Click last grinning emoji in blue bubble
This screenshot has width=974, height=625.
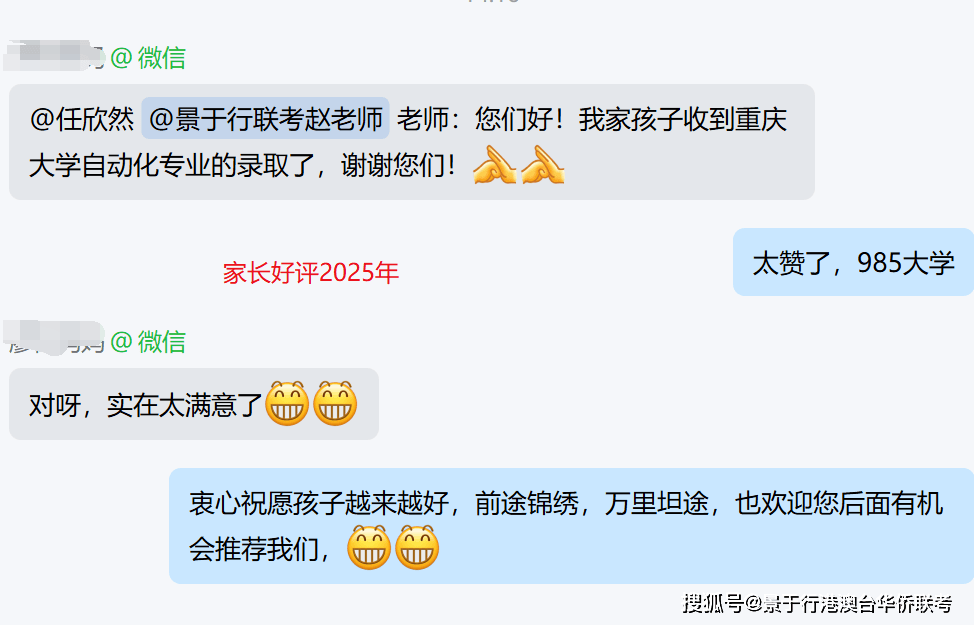click(417, 547)
